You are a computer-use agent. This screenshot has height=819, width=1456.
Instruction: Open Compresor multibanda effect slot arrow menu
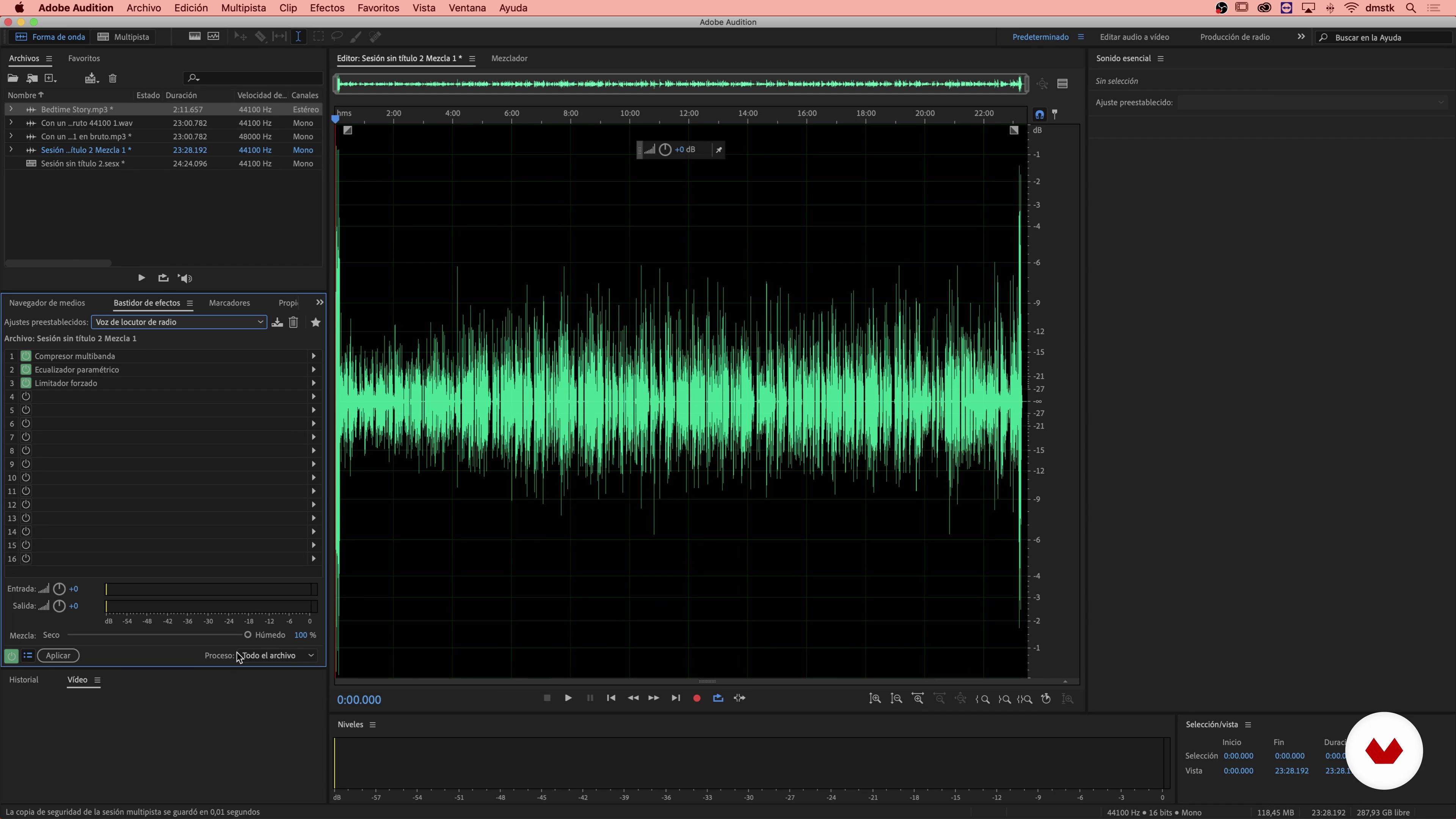tap(314, 356)
